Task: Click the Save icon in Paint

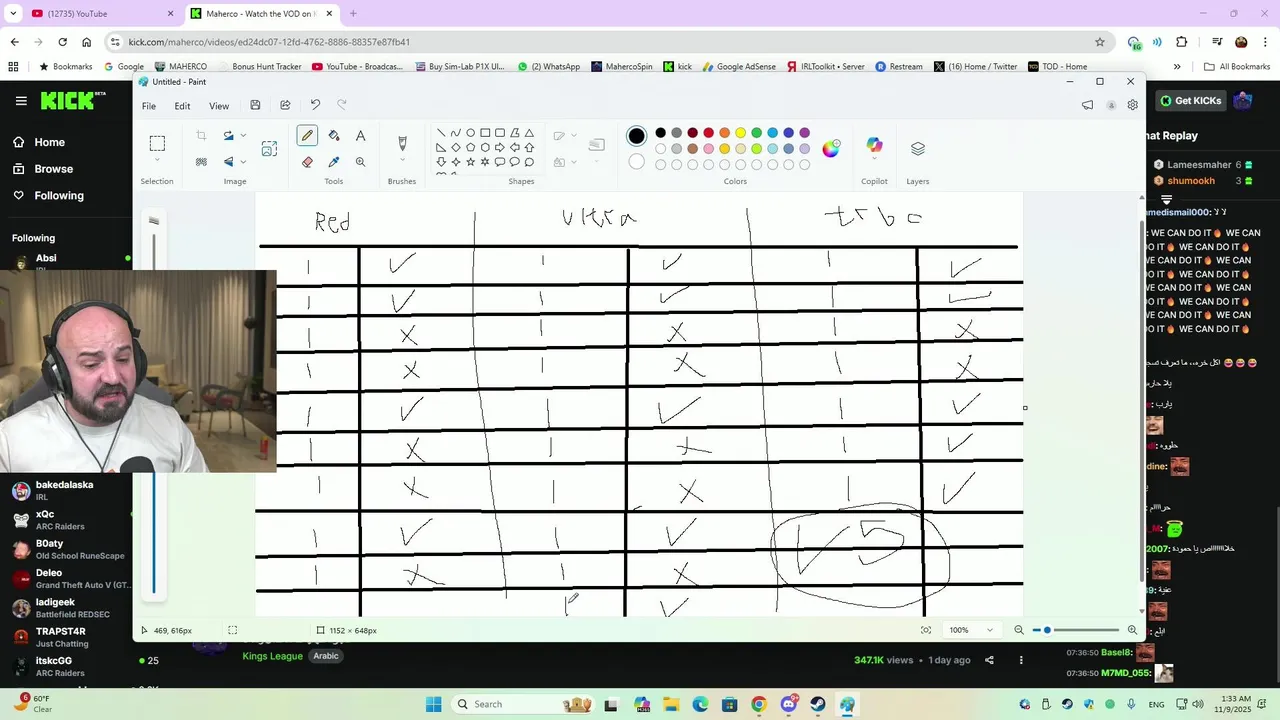Action: coord(255,105)
